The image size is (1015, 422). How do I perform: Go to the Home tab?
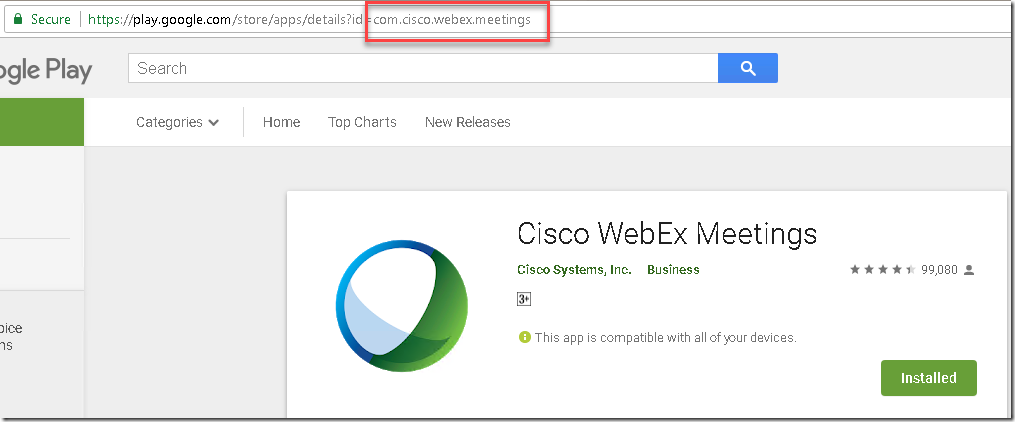(281, 122)
